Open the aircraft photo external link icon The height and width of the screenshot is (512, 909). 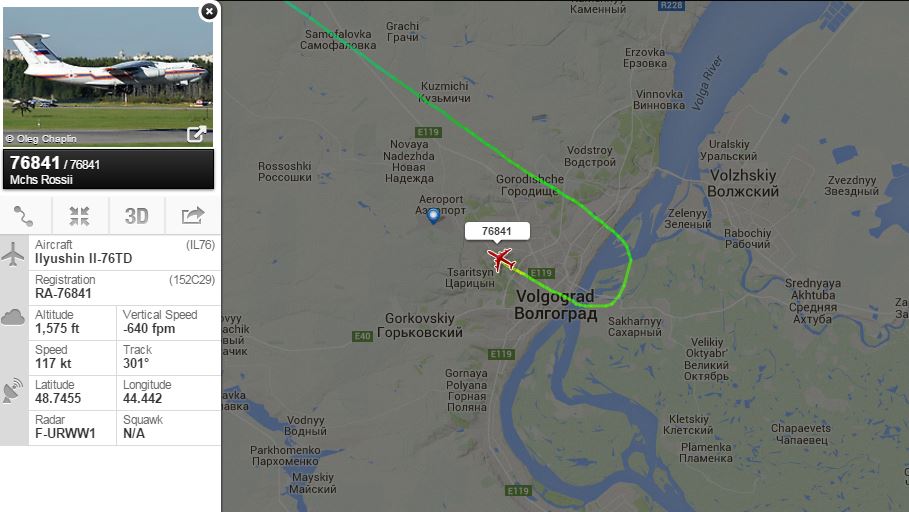197,135
